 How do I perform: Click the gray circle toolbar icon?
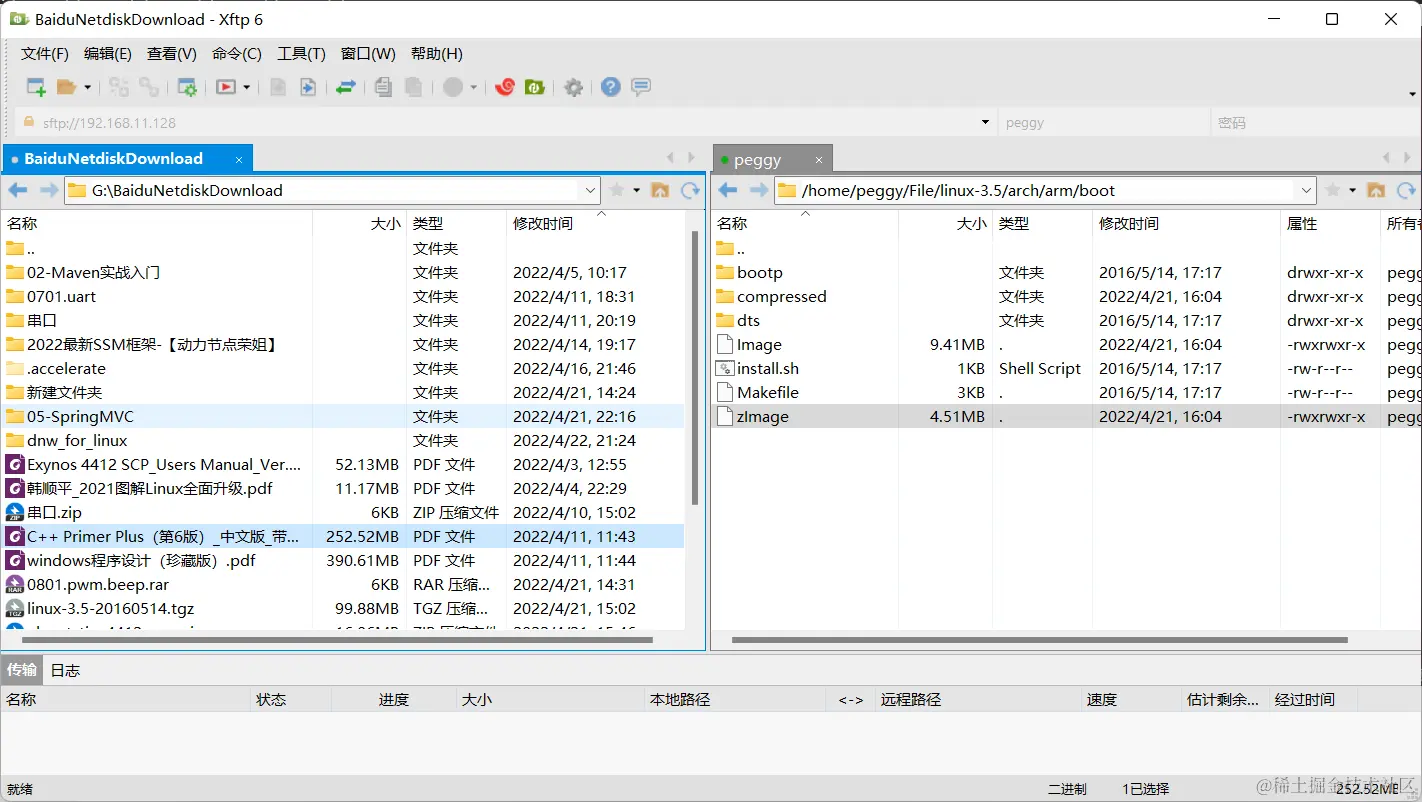(x=453, y=87)
